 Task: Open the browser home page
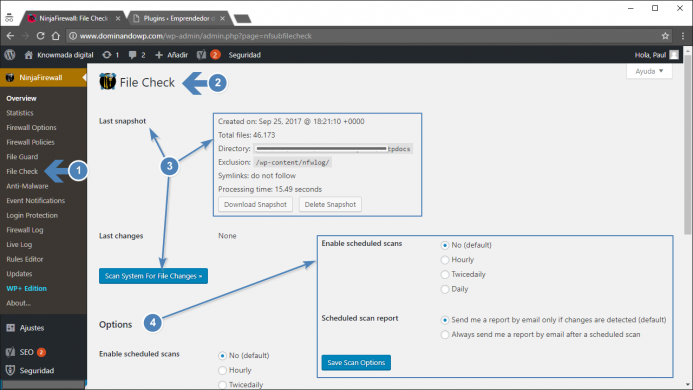pos(56,36)
